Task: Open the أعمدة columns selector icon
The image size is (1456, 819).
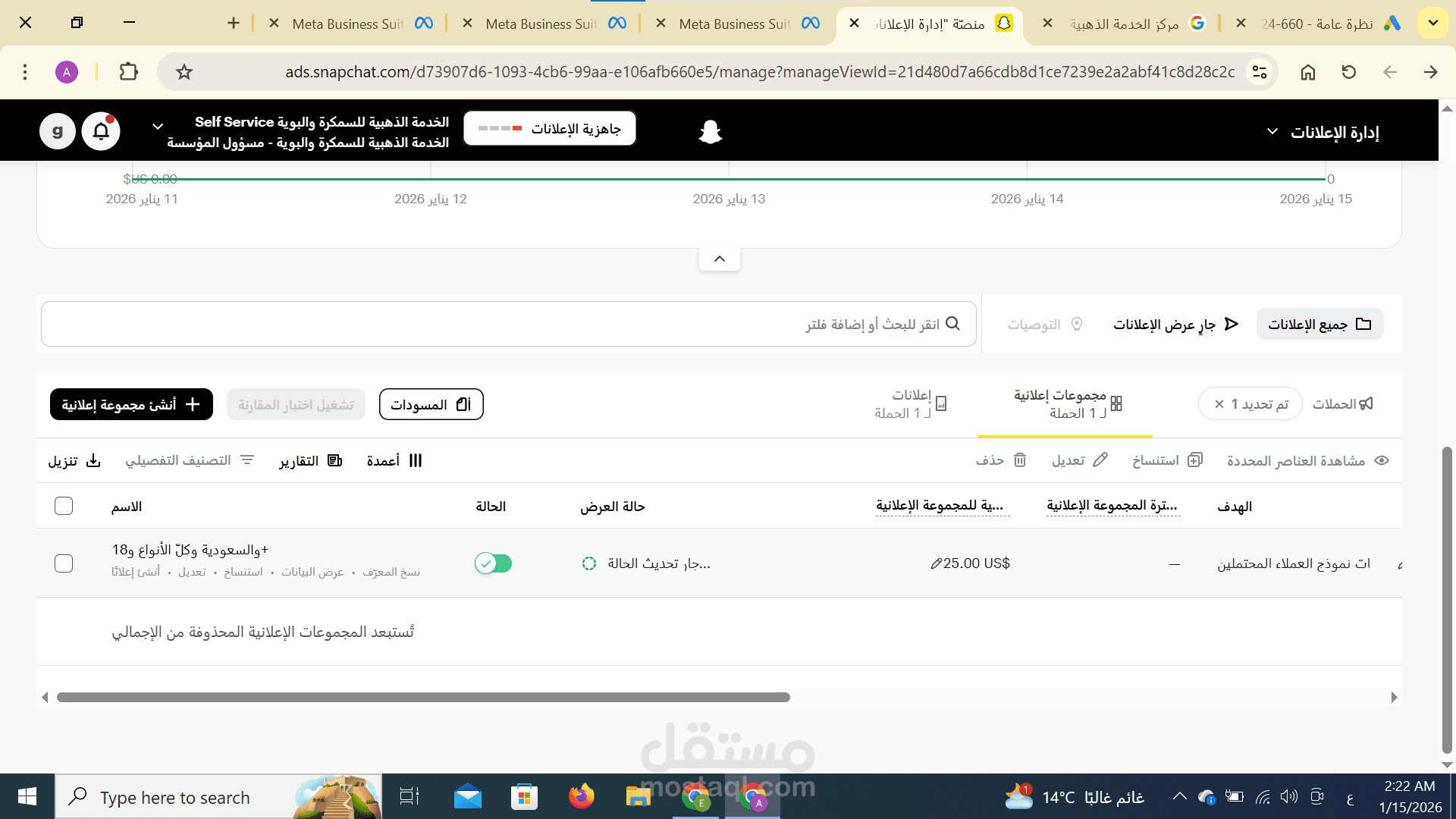Action: (415, 460)
